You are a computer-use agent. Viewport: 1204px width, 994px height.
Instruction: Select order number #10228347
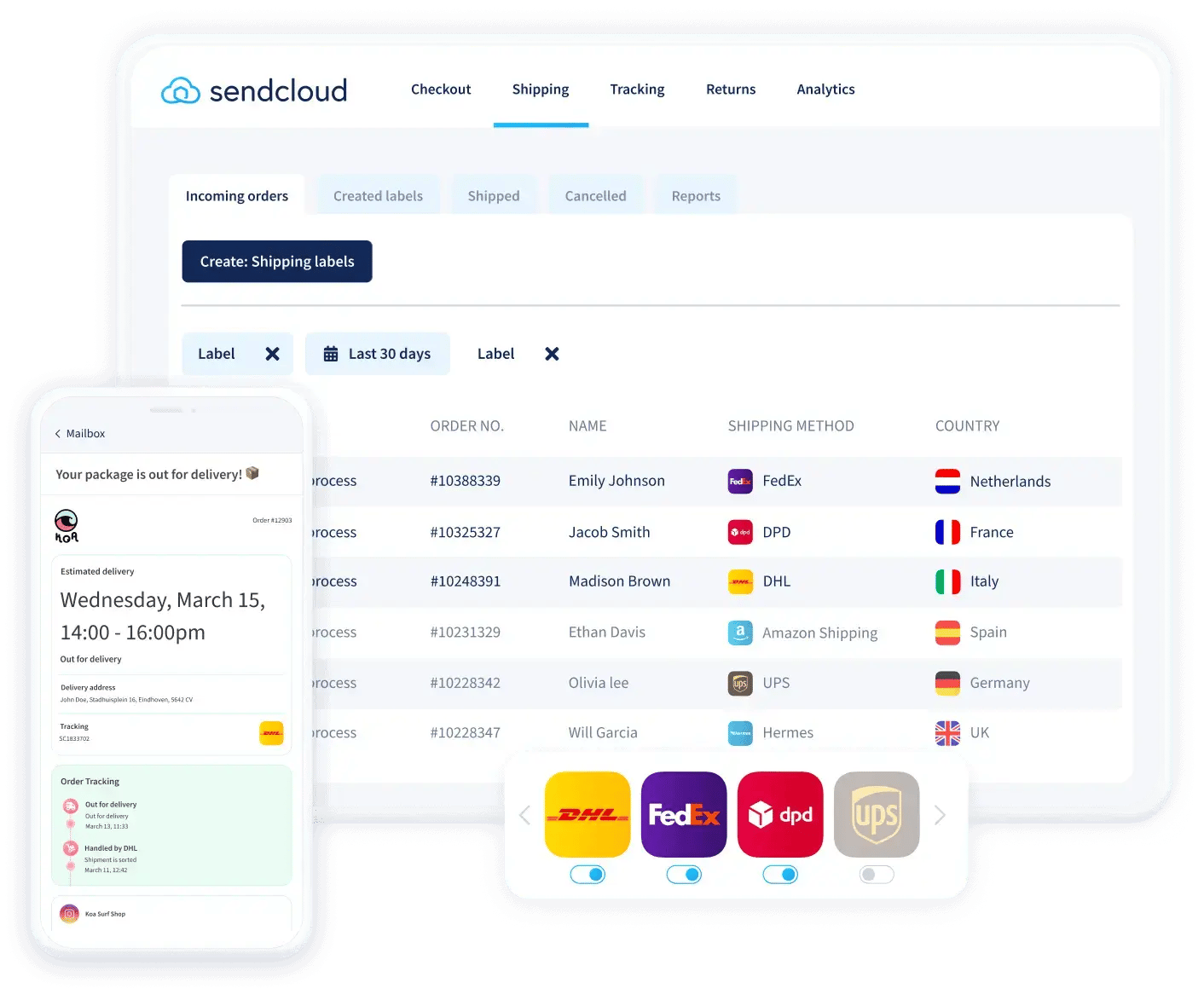pyautogui.click(x=465, y=733)
